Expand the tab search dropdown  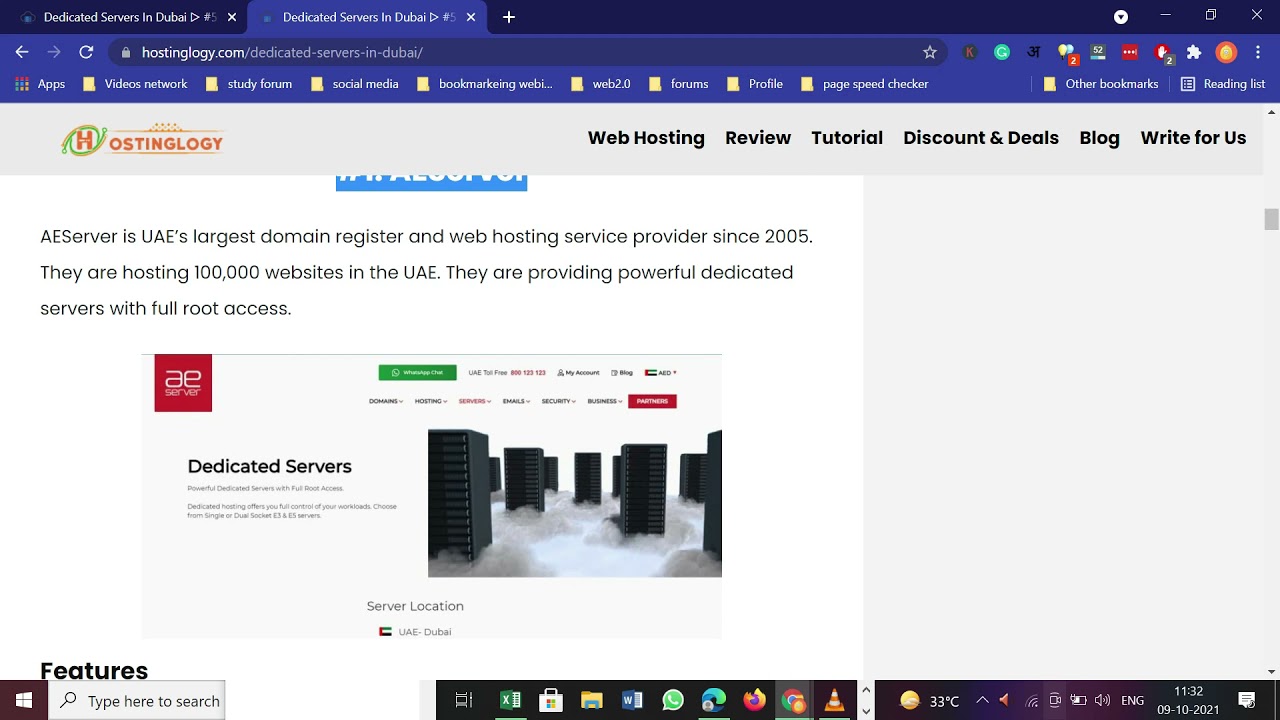click(1121, 17)
